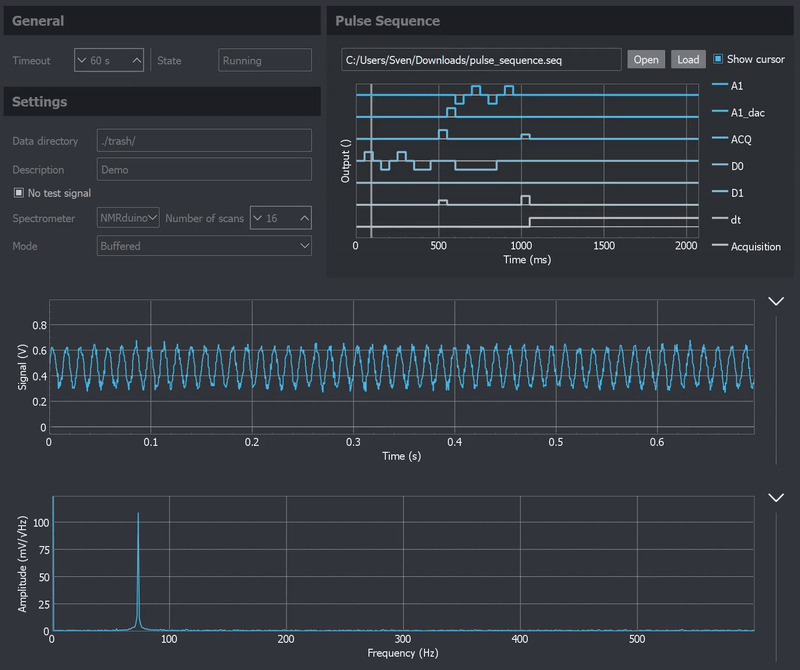Screen dimensions: 800x670
Task: Click the Description field containing Demo
Action: [x=204, y=170]
